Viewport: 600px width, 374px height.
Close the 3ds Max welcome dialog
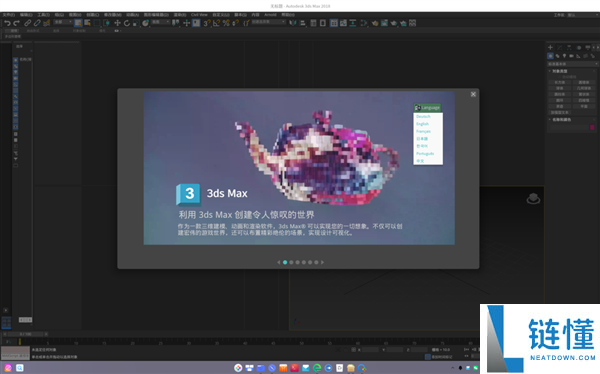point(473,94)
